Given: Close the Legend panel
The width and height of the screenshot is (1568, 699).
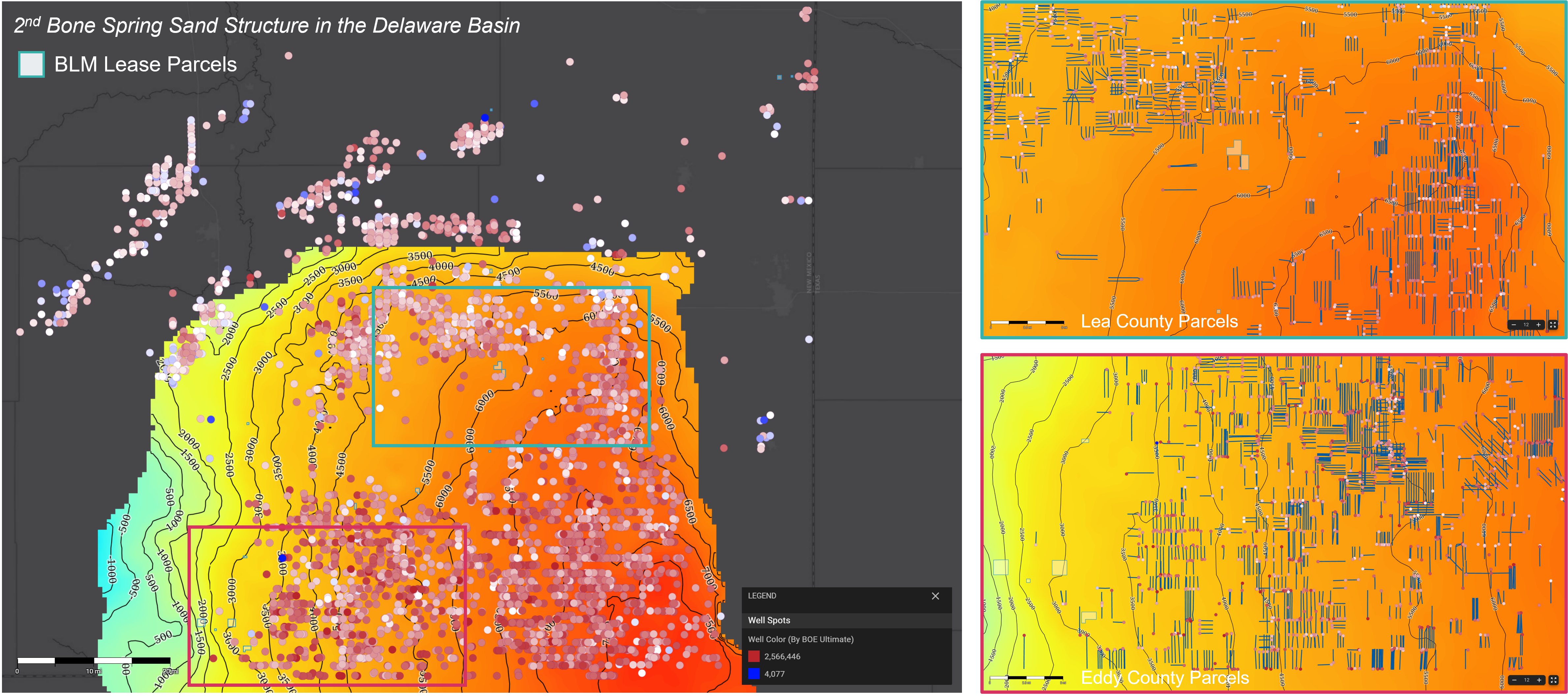Looking at the screenshot, I should click(935, 596).
